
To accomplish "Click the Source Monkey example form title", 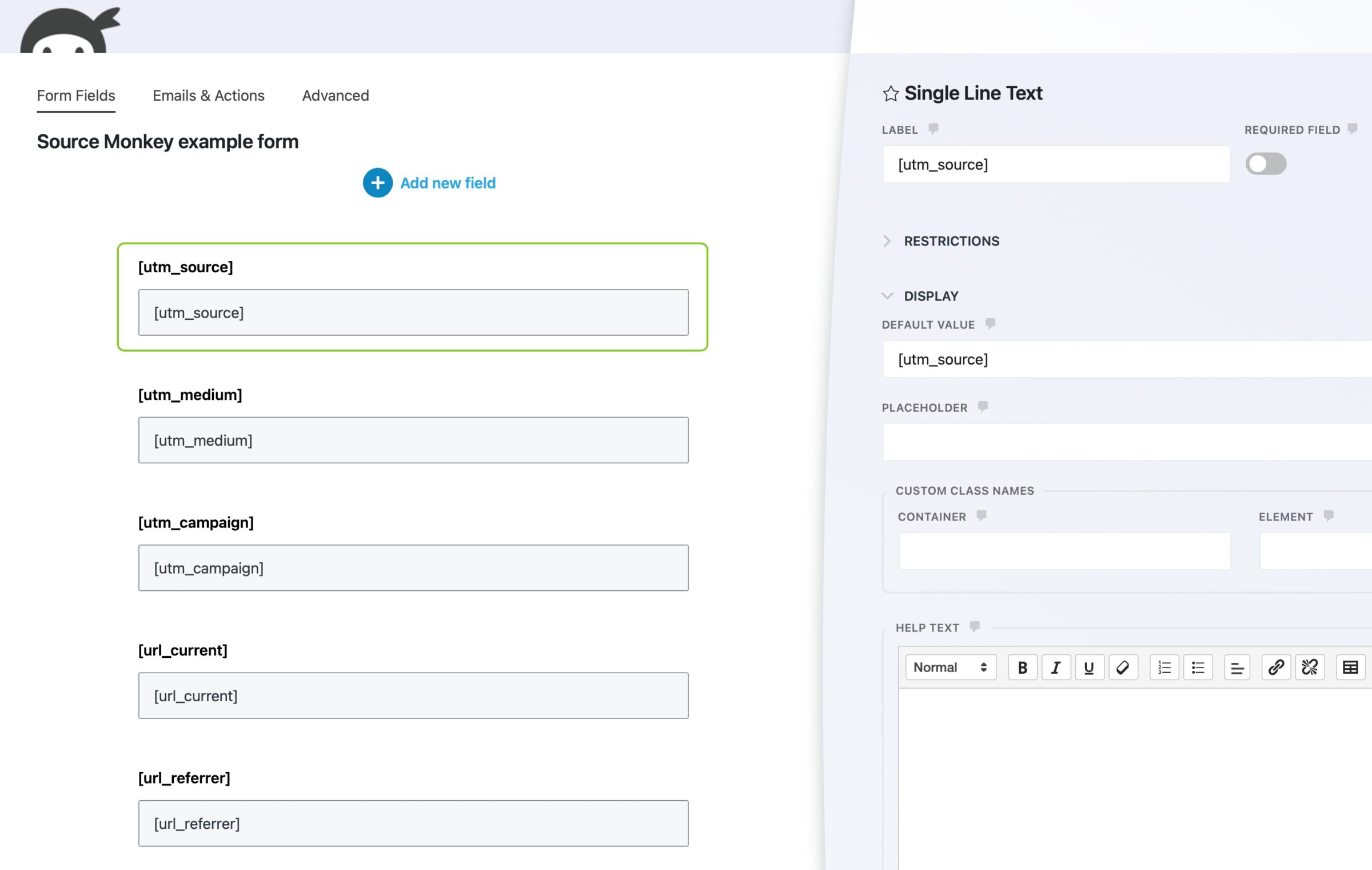I will (167, 142).
